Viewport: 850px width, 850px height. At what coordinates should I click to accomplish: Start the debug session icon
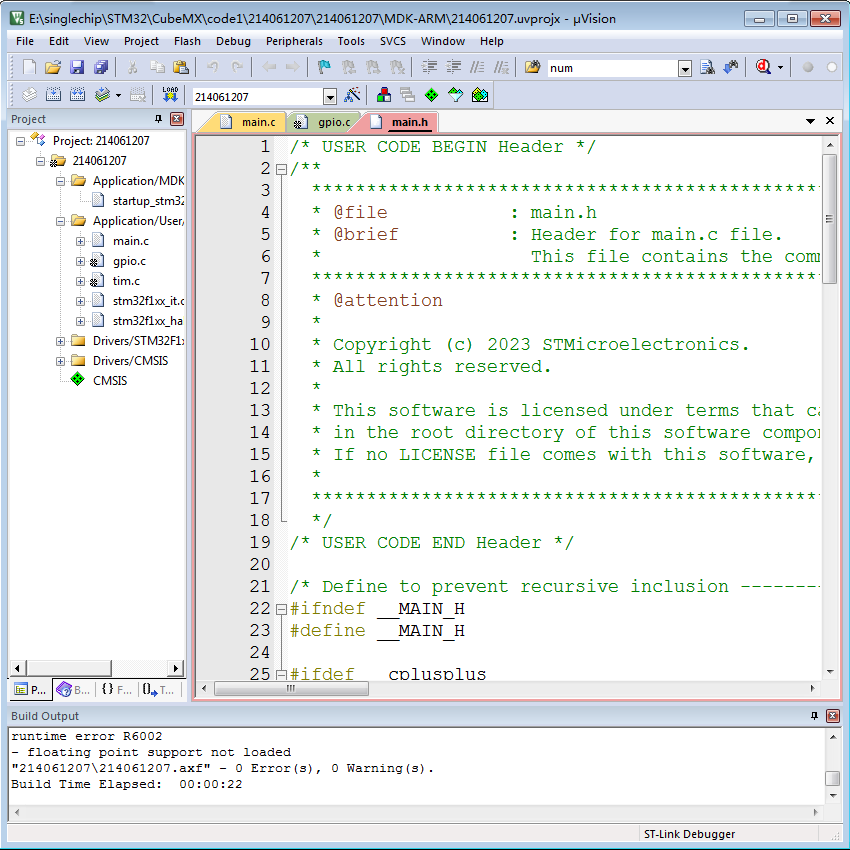click(763, 67)
